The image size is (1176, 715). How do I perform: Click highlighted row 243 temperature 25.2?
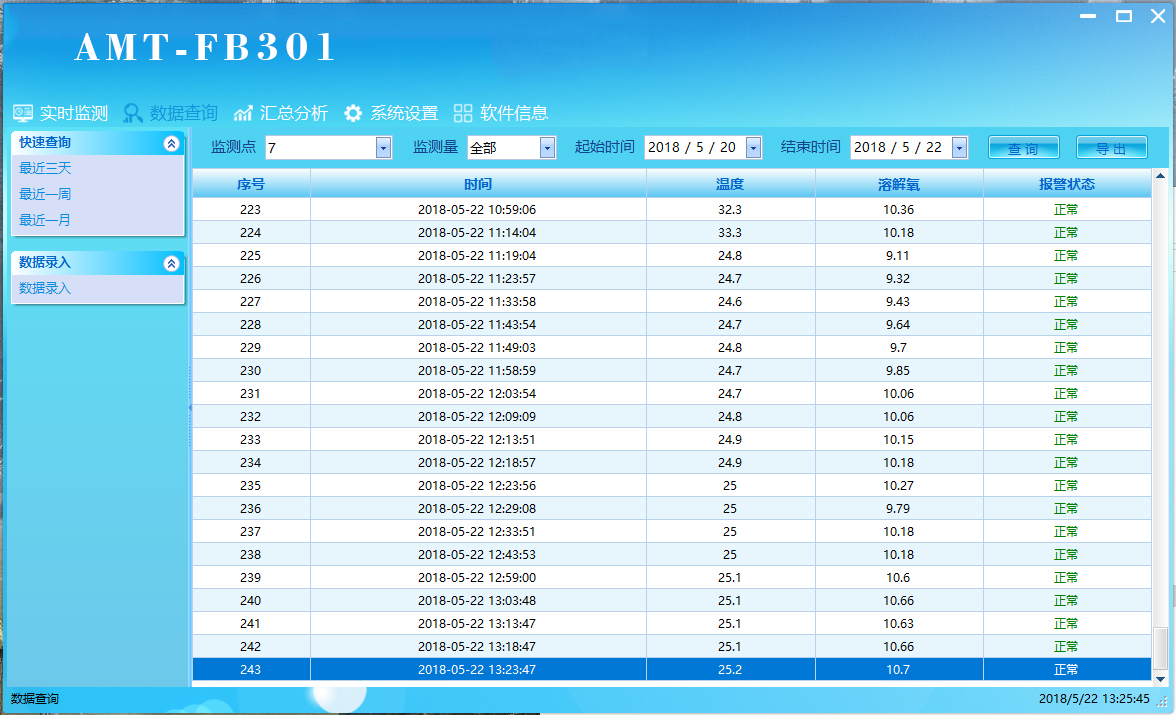coord(730,670)
